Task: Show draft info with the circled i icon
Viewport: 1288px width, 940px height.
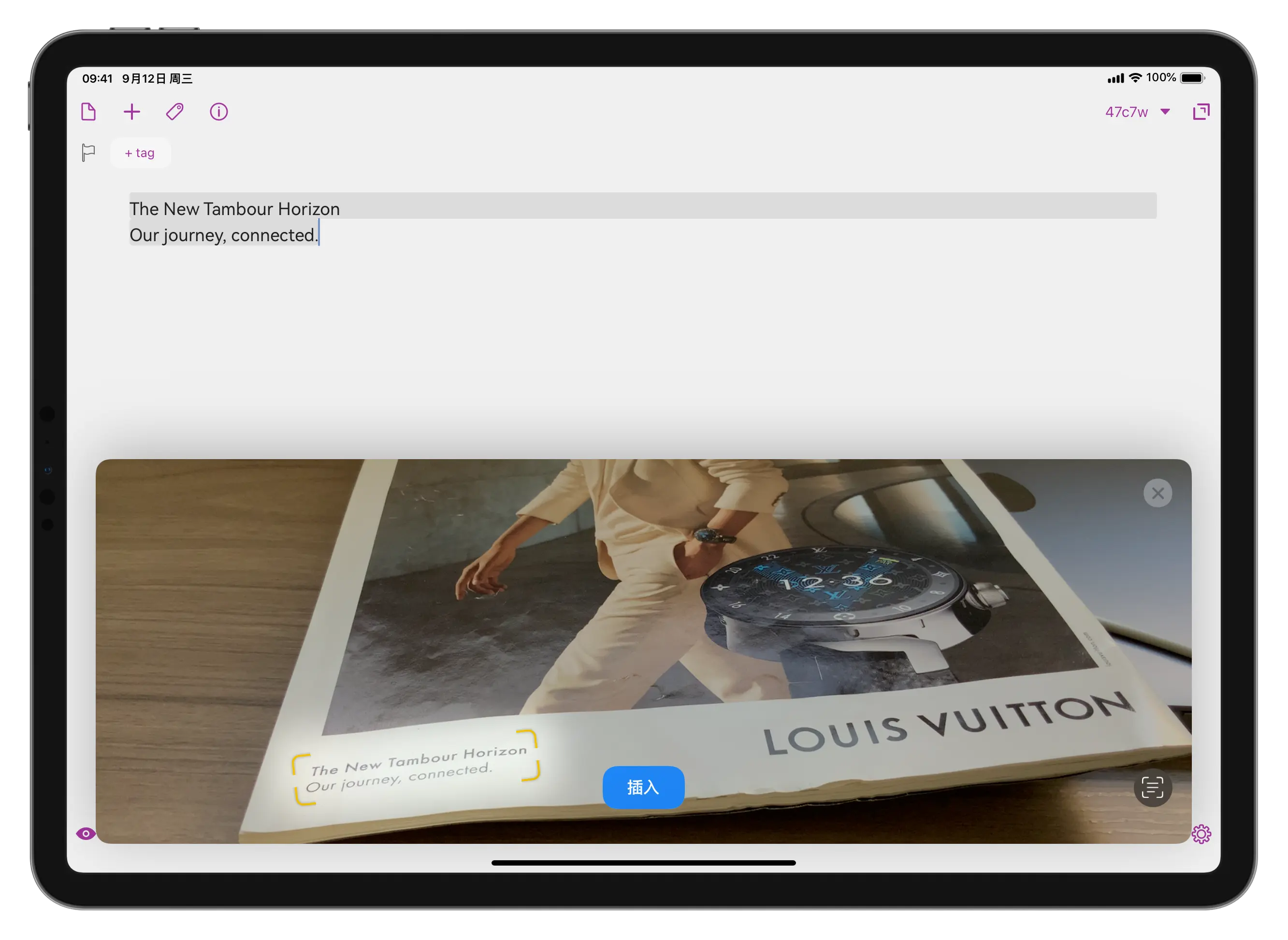Action: click(218, 112)
